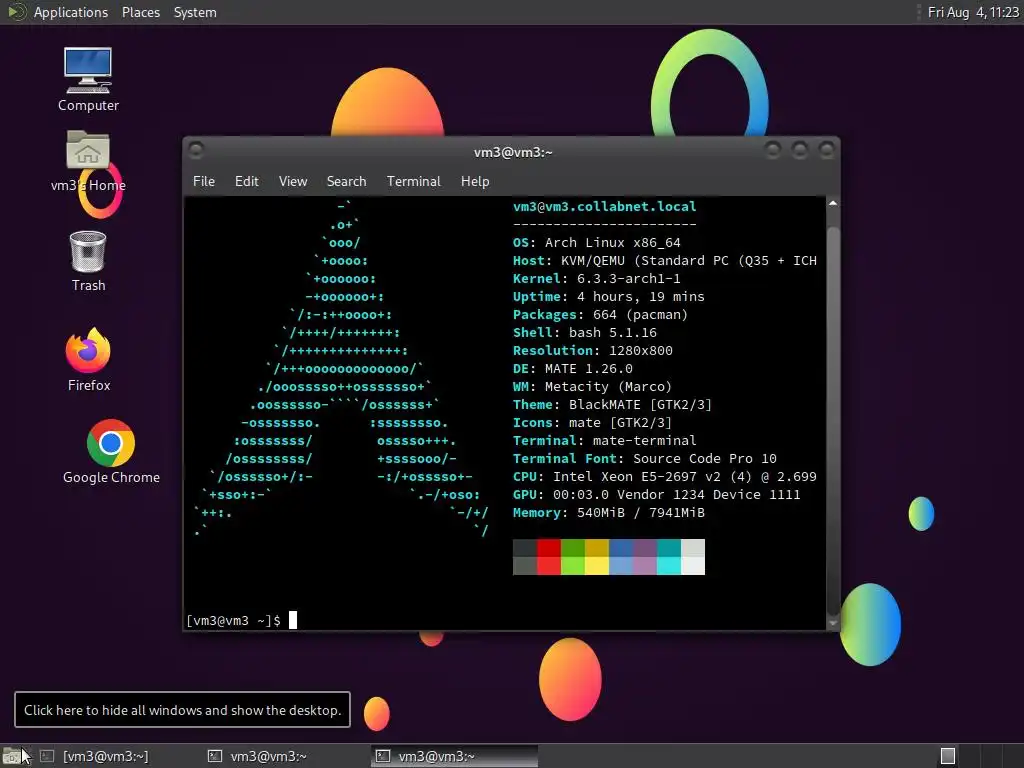Click the terminal prompt [vm3@vm3 ~]$
This screenshot has width=1024, height=768.
[x=233, y=620]
